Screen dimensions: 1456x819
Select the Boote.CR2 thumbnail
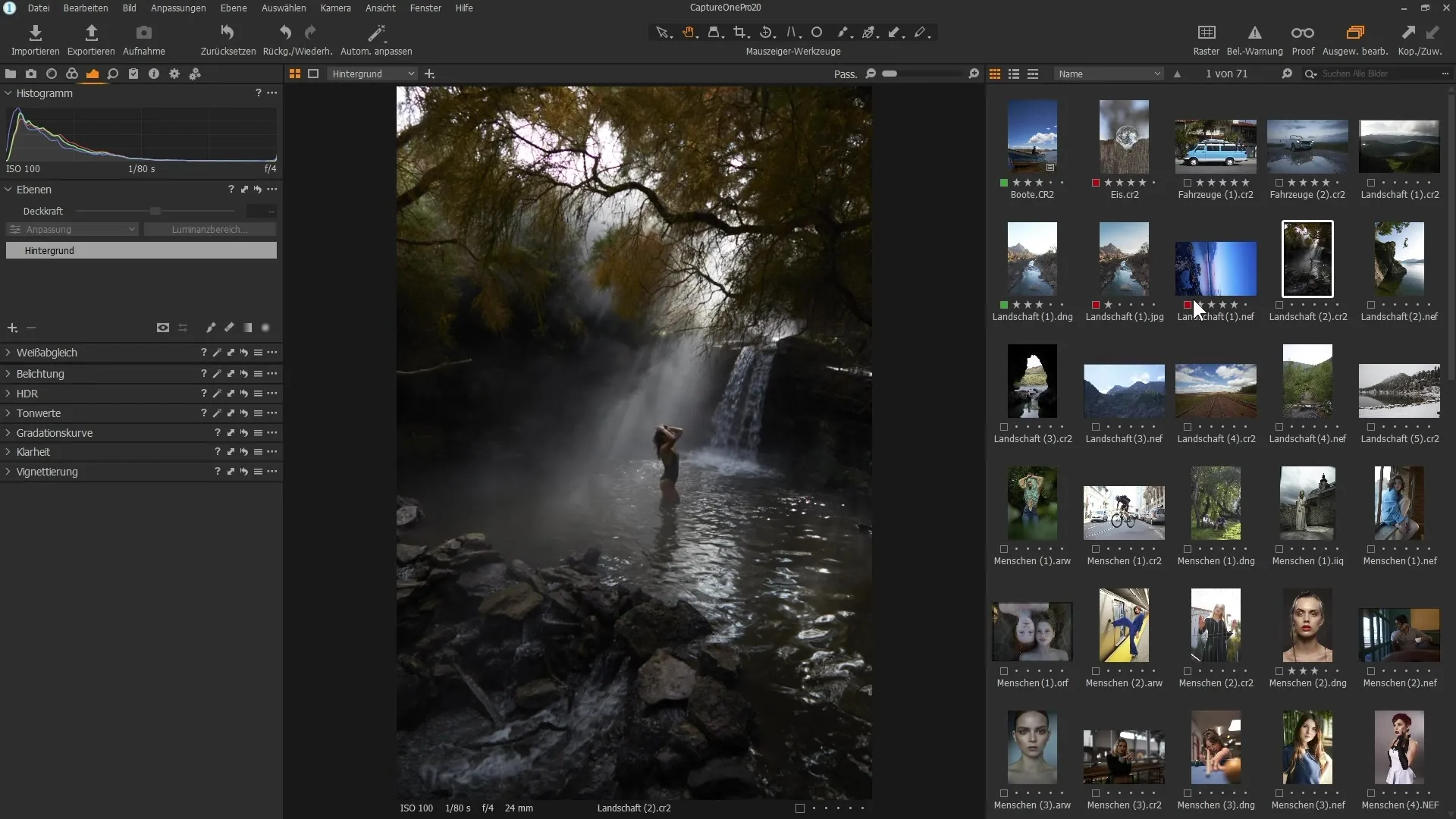tap(1032, 136)
